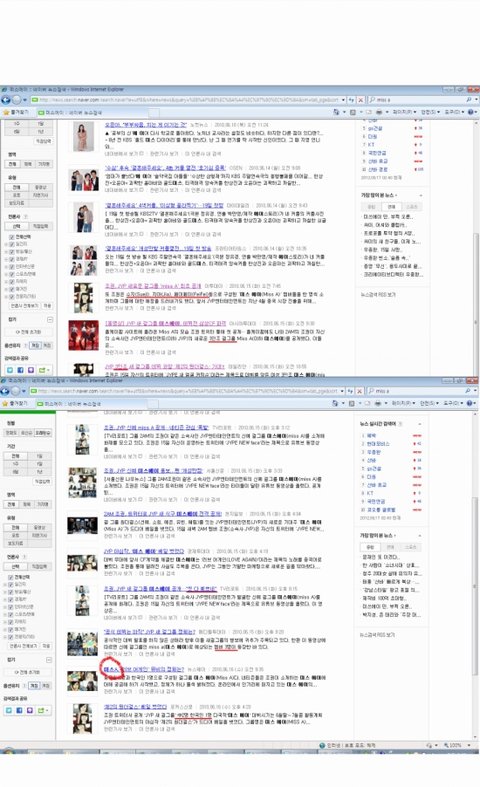480x787 pixels.
Task: Go back using upper browser window's Back arrow
Action: [x=6, y=100]
